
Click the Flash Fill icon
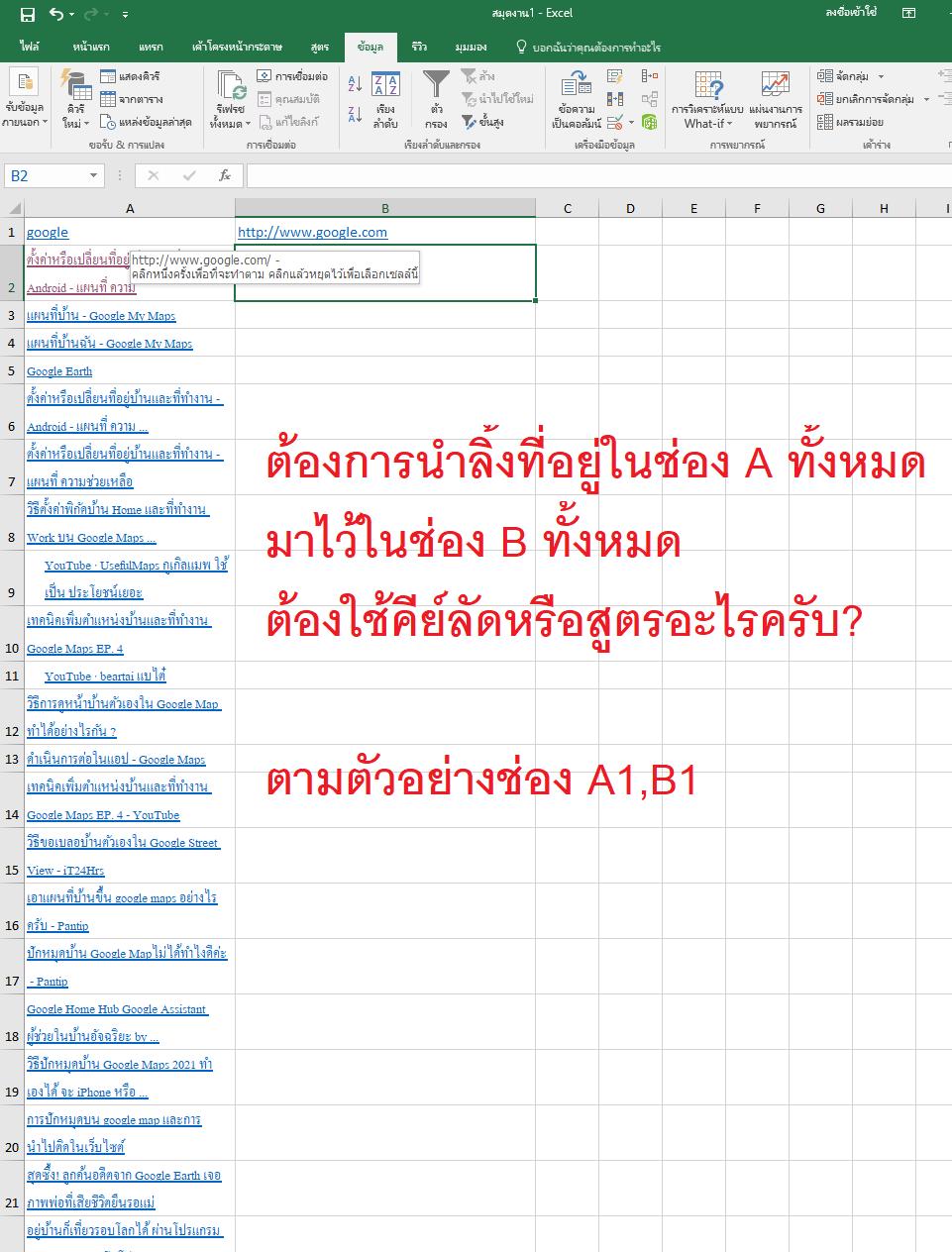point(615,76)
